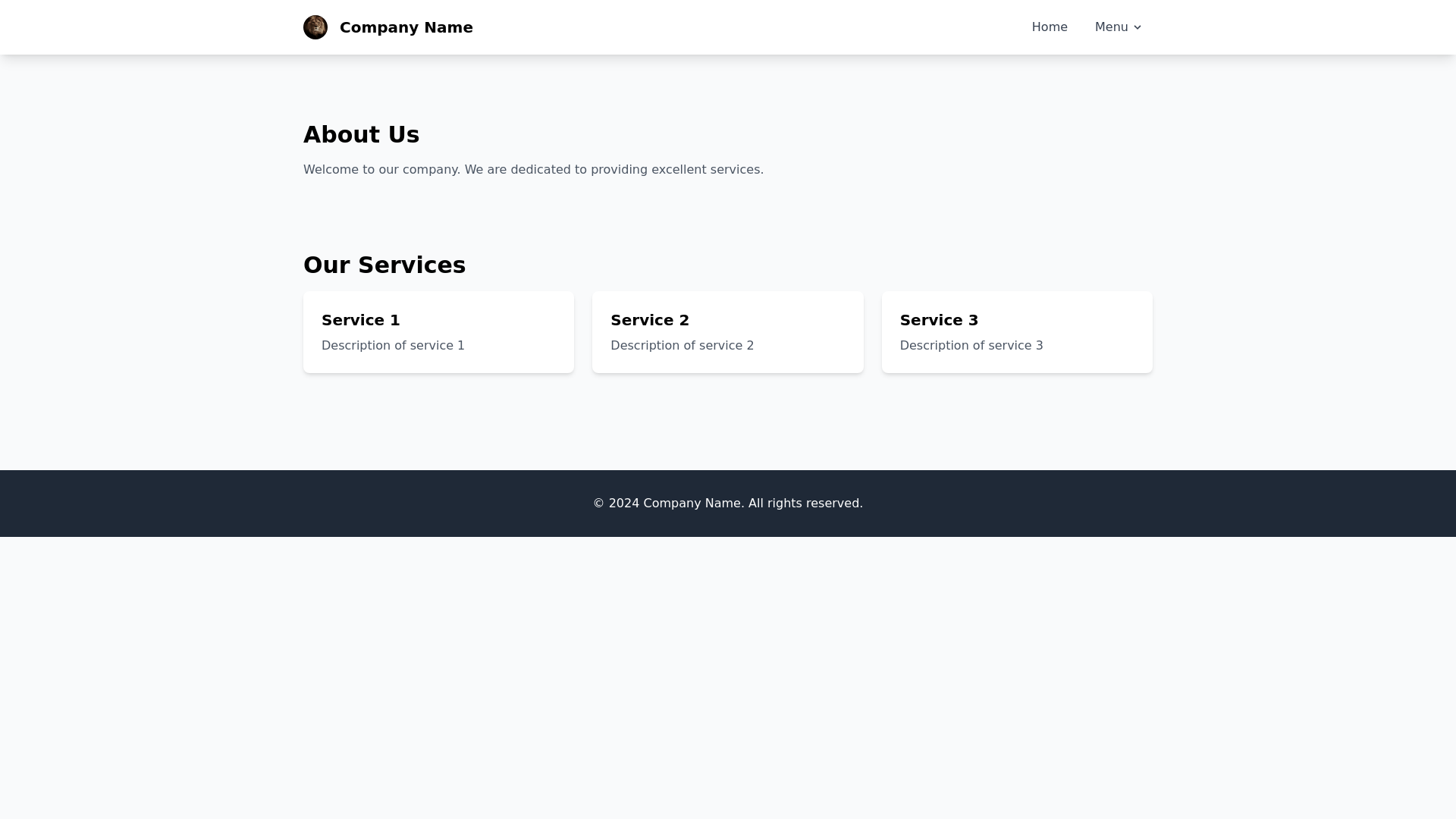Open the Service 1 card
The image size is (1456, 819).
point(438,331)
